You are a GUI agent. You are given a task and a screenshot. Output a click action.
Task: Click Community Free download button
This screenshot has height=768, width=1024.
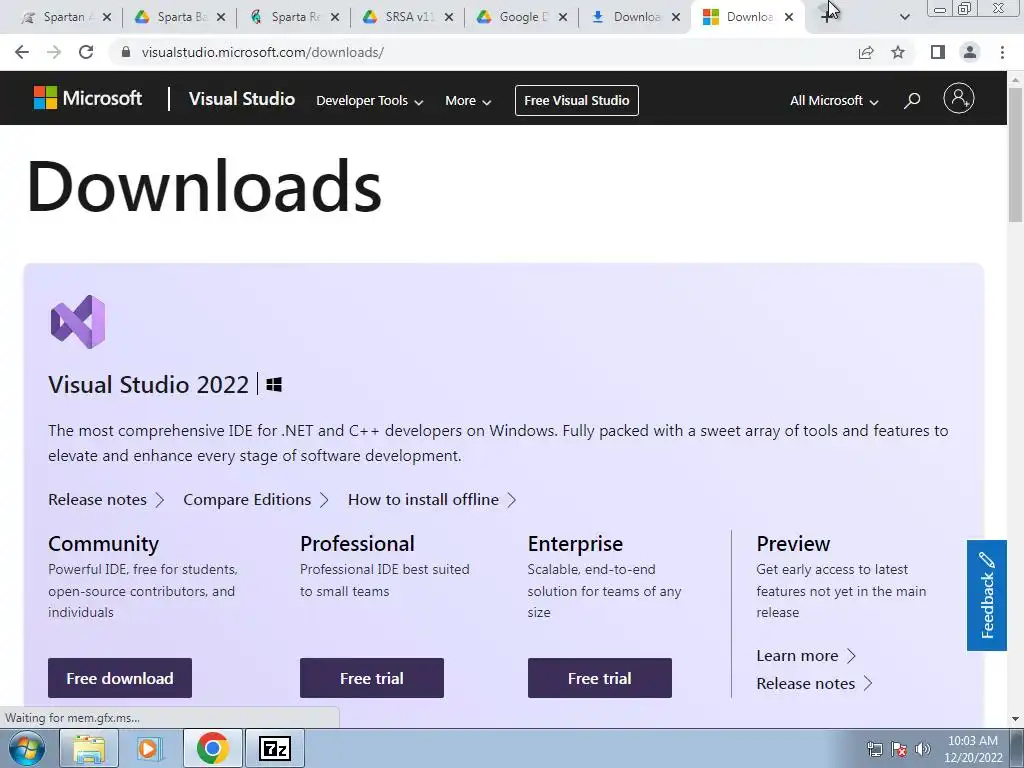120,678
